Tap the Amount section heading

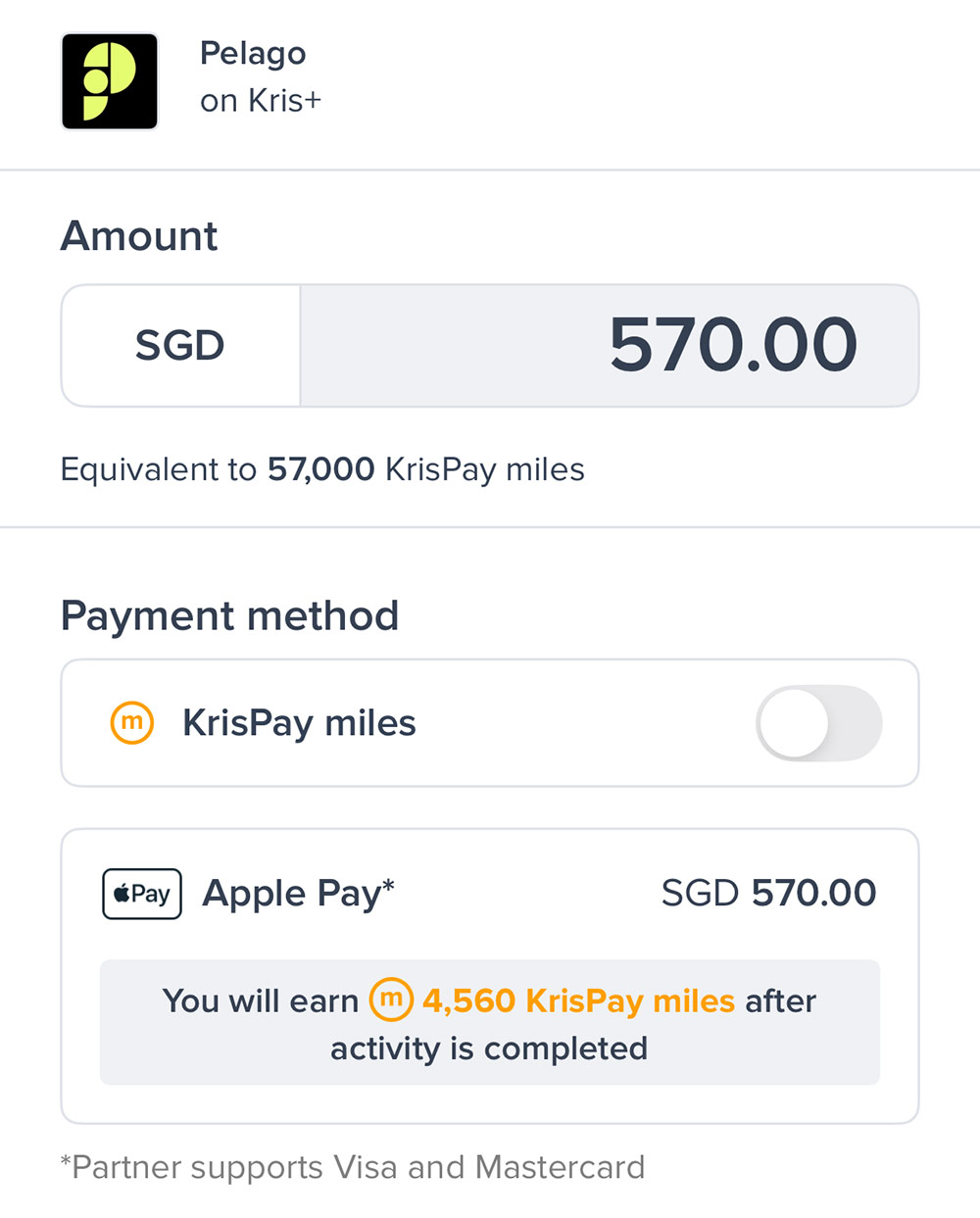click(139, 236)
